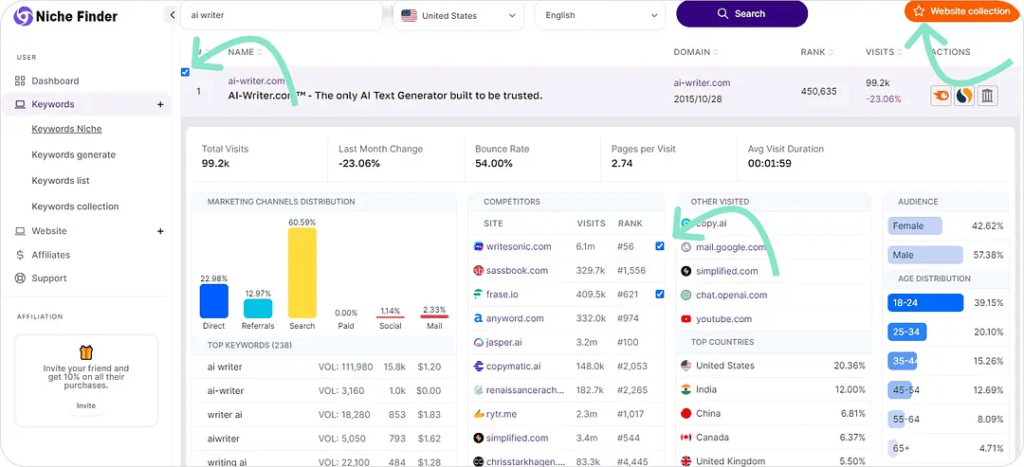
Task: Click the Dashboard grid icon
Action: [x=21, y=81]
